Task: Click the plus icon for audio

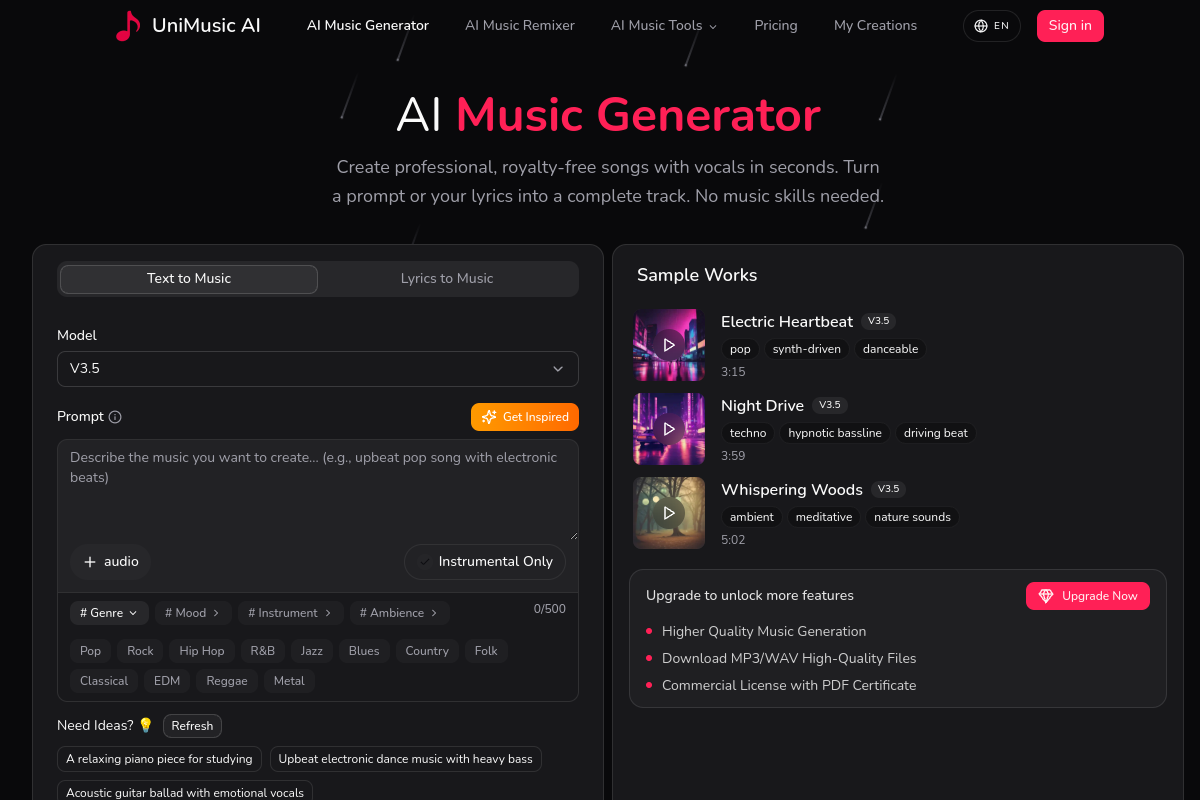Action: [90, 562]
